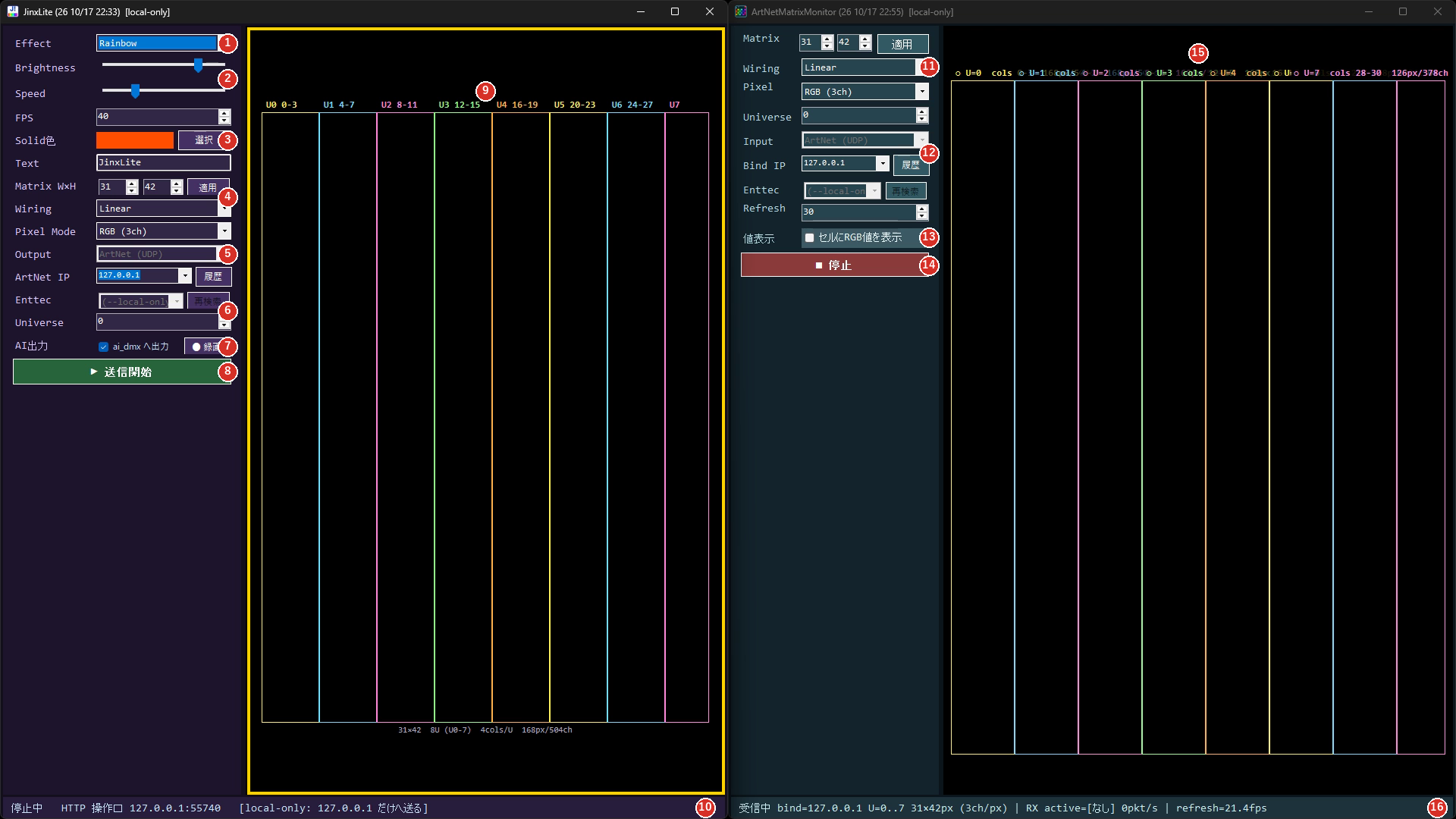This screenshot has height=819, width=1456.
Task: Click the 選択 button next to Solid色
Action: [x=203, y=140]
